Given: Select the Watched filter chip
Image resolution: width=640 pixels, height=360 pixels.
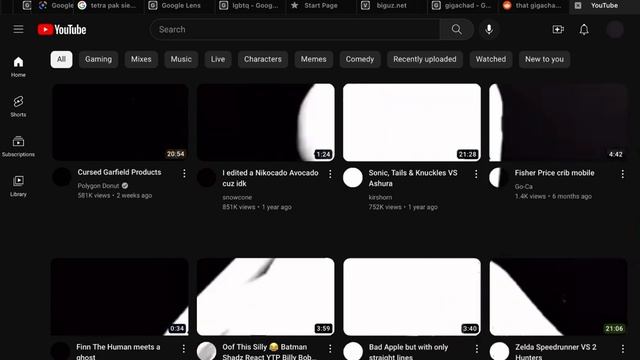Looking at the screenshot, I should click(x=491, y=59).
